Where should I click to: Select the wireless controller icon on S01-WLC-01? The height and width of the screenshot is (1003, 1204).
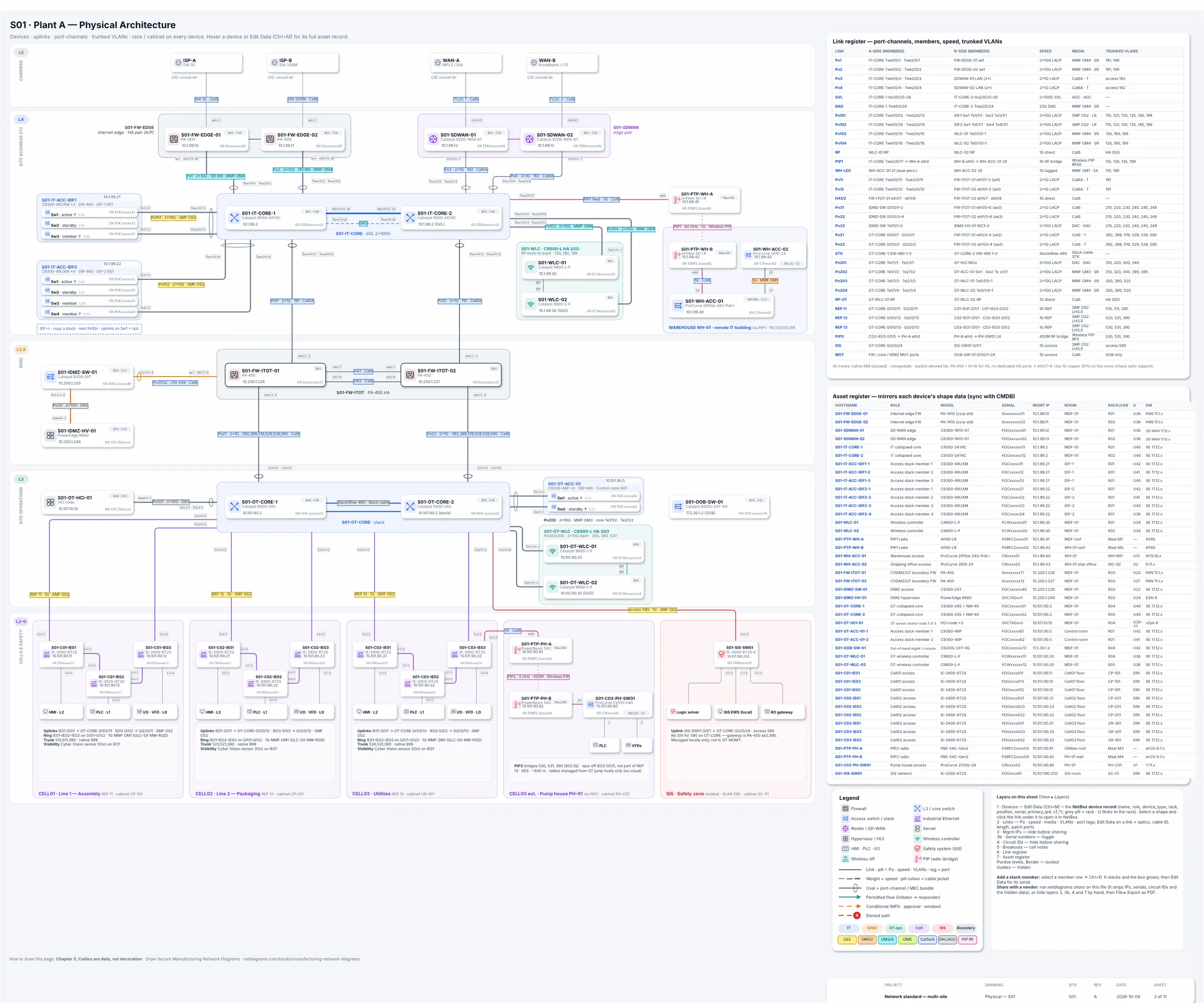coord(530,268)
